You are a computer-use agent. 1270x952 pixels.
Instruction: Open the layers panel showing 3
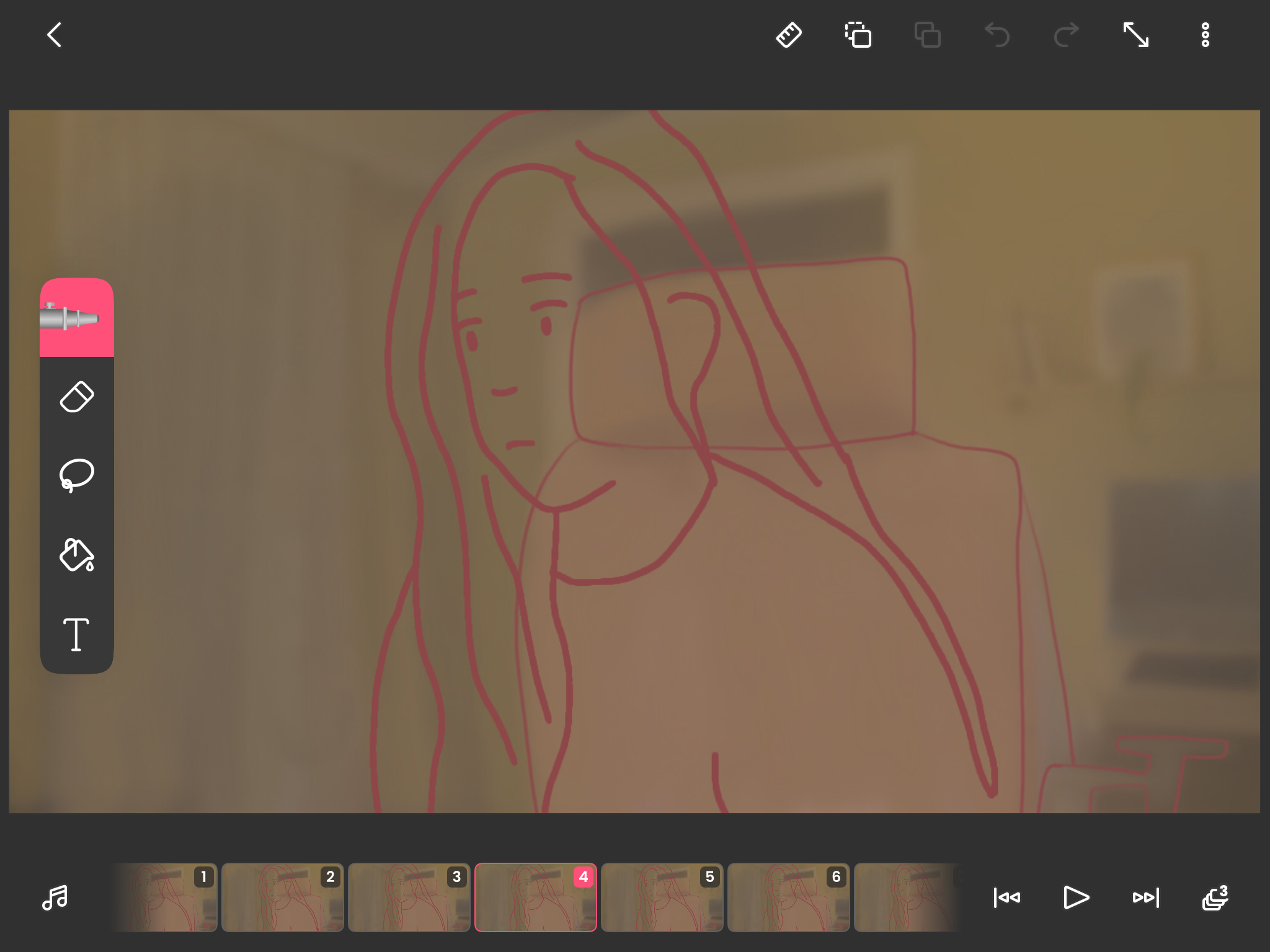point(1215,897)
